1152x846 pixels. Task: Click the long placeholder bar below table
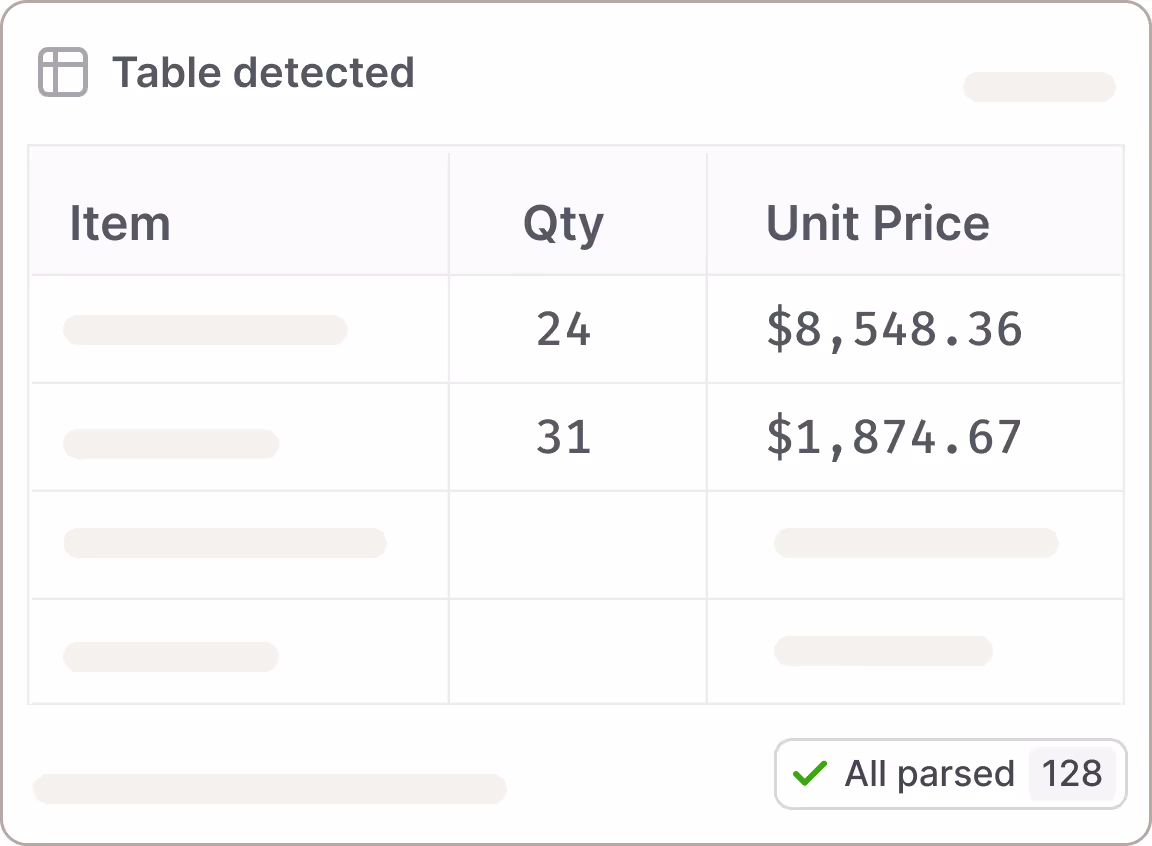270,789
